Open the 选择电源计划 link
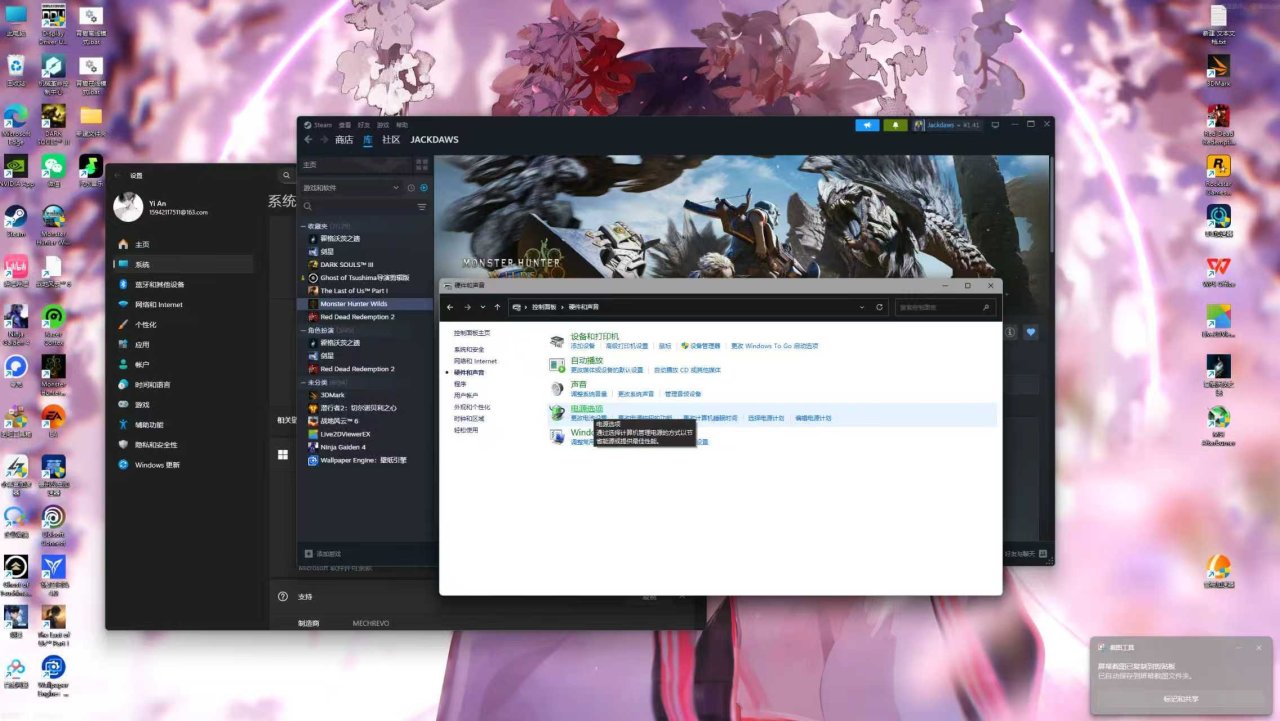The height and width of the screenshot is (721, 1280). point(766,418)
